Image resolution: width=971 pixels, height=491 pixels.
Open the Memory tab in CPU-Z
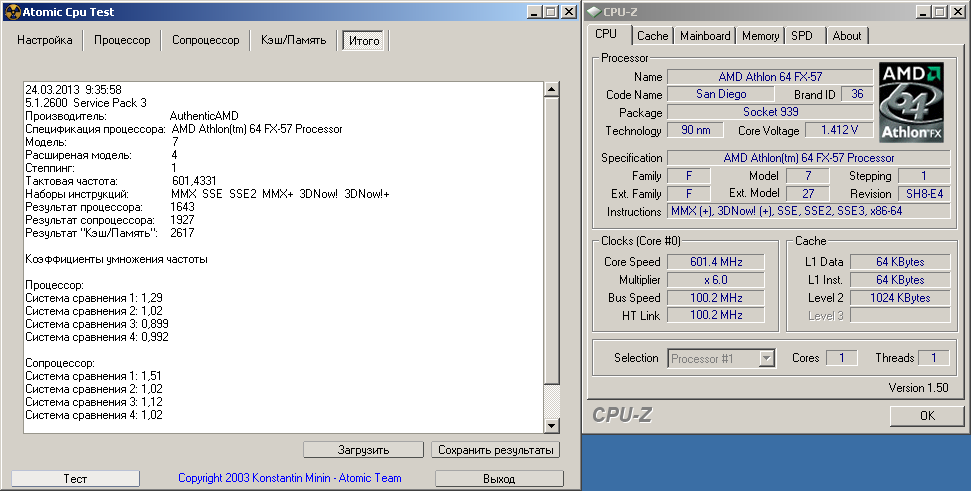coord(760,36)
